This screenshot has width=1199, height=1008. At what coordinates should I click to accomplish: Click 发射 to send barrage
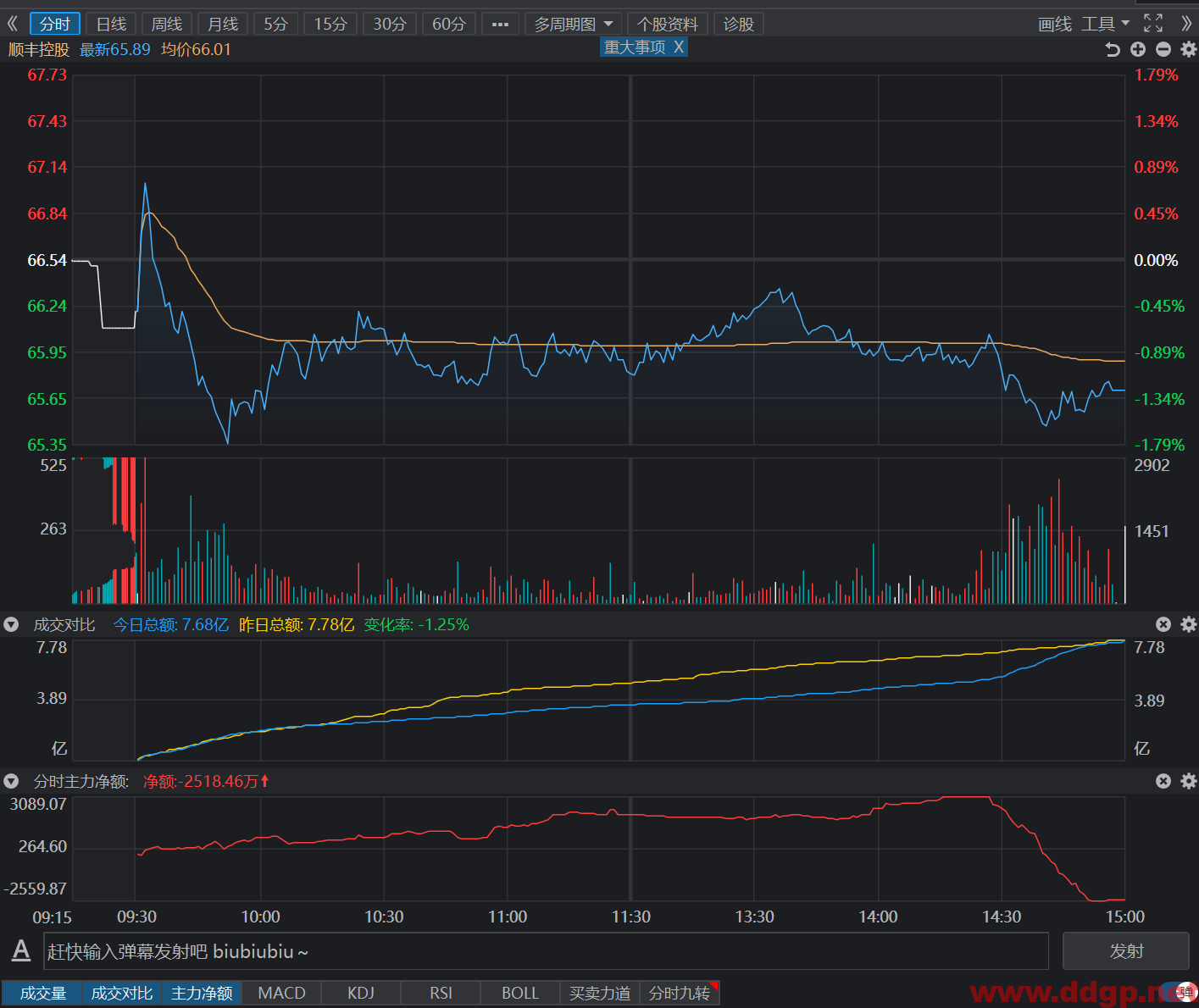1126,951
